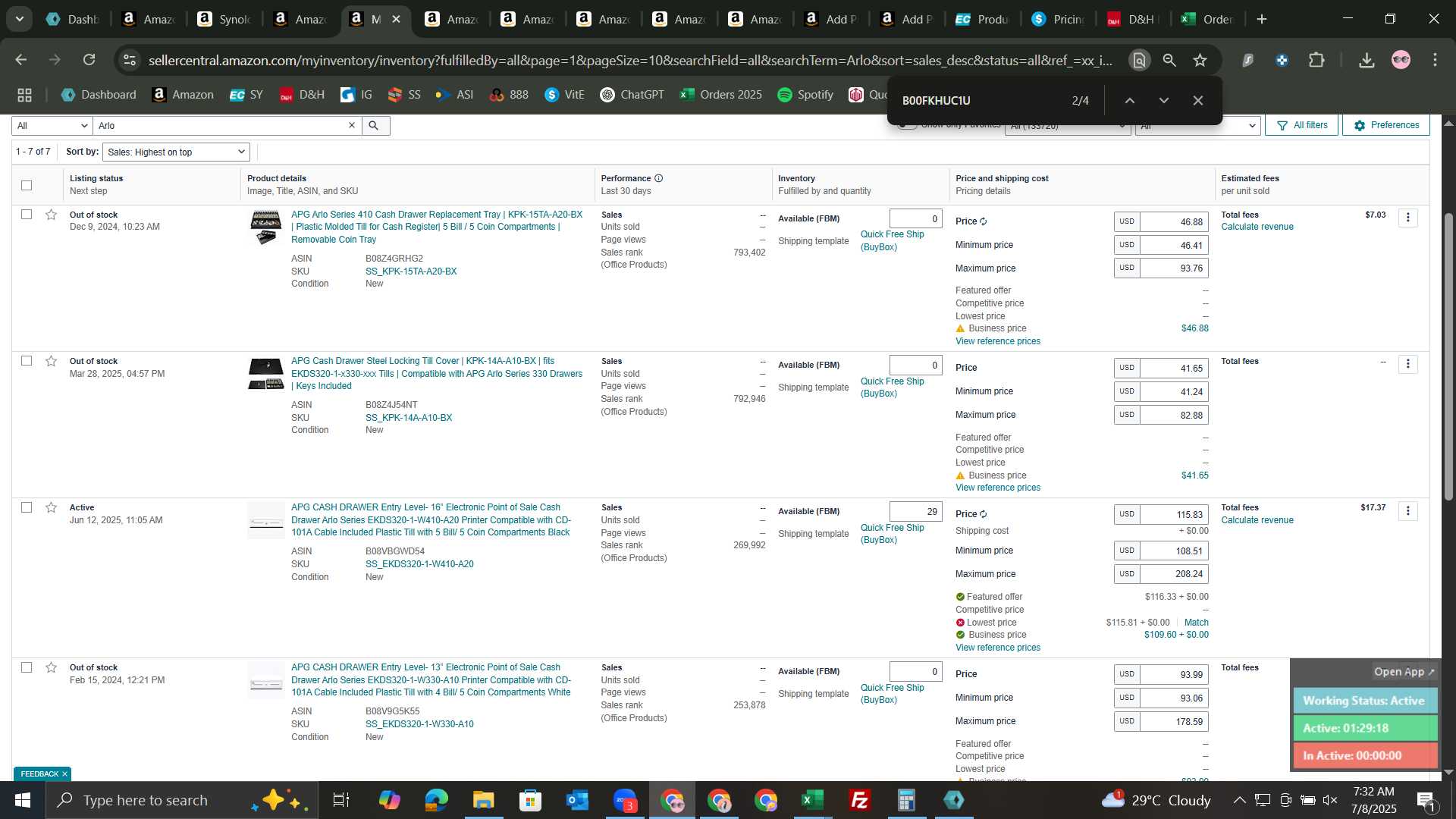
Task: Open the bookmarks apps grid icon
Action: [24, 95]
